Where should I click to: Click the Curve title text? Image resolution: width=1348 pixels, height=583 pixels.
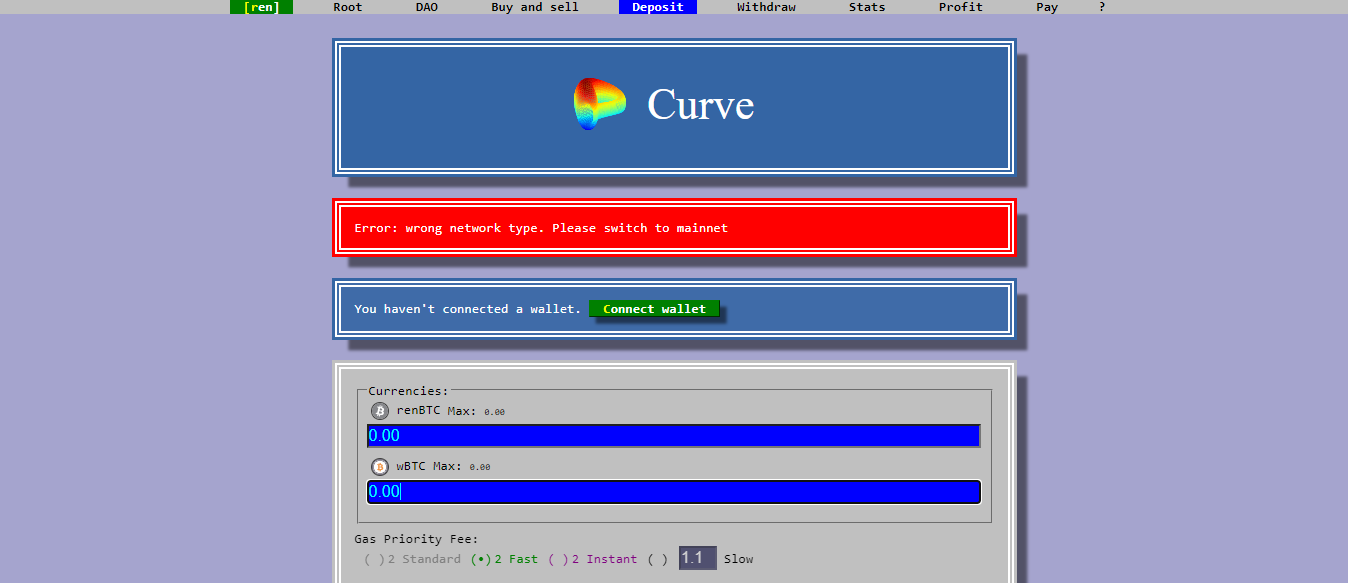701,104
